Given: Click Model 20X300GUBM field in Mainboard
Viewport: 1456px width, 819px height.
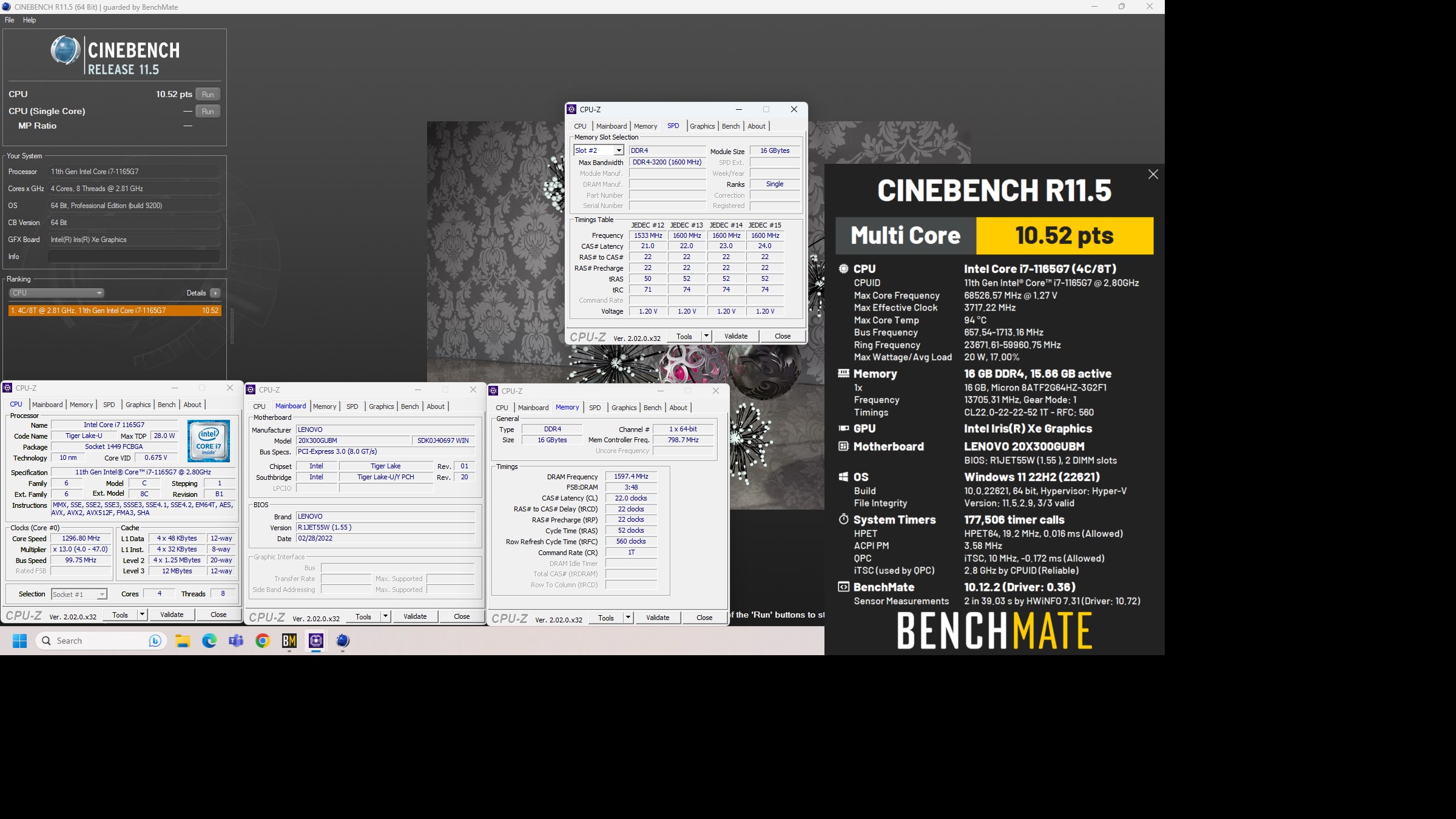Looking at the screenshot, I should tap(353, 440).
